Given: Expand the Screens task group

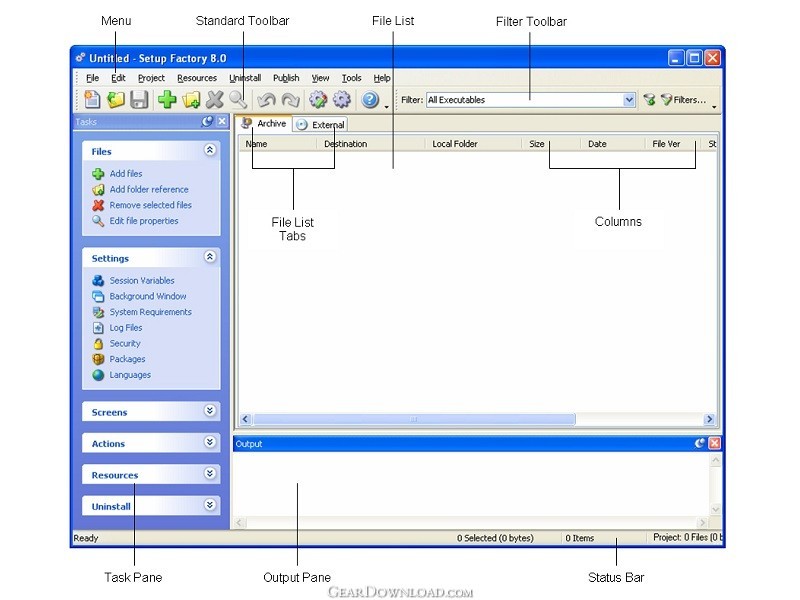Looking at the screenshot, I should (210, 411).
